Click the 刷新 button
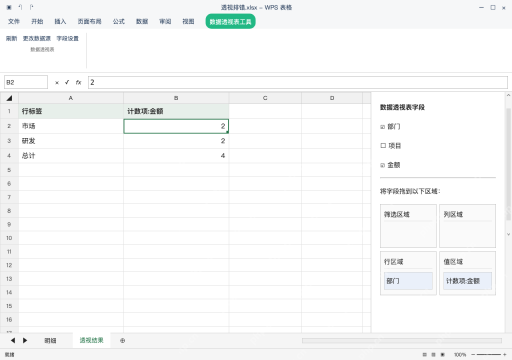 point(11,38)
